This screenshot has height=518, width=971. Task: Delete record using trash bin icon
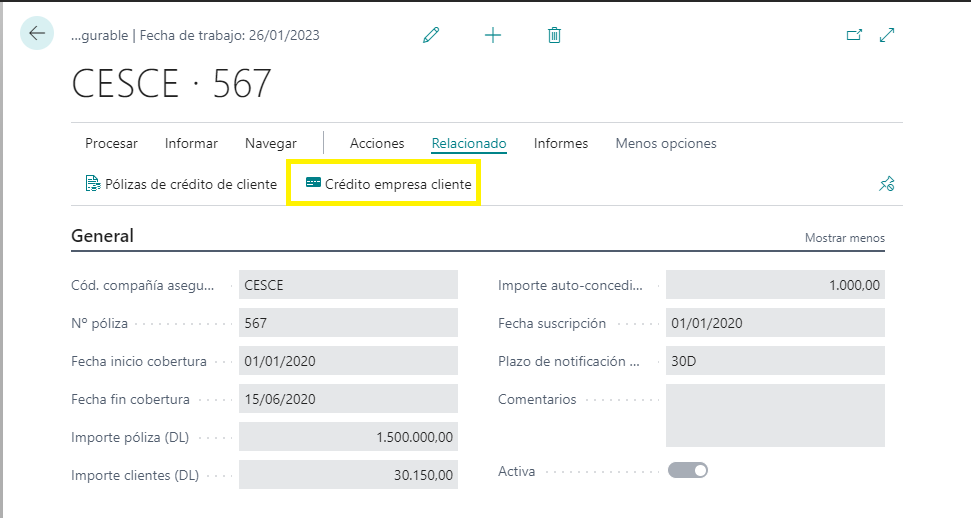[x=554, y=35]
